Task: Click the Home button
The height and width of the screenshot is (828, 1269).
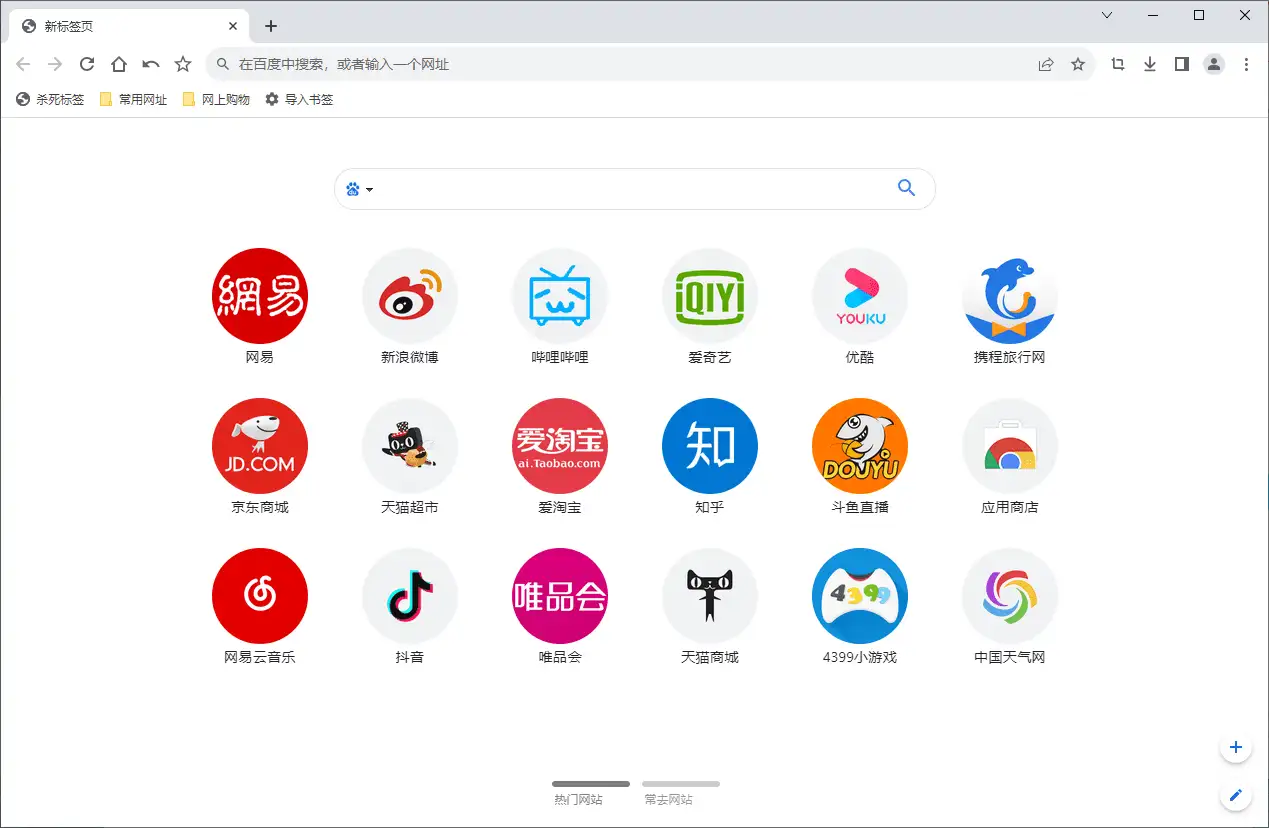Action: pos(118,63)
